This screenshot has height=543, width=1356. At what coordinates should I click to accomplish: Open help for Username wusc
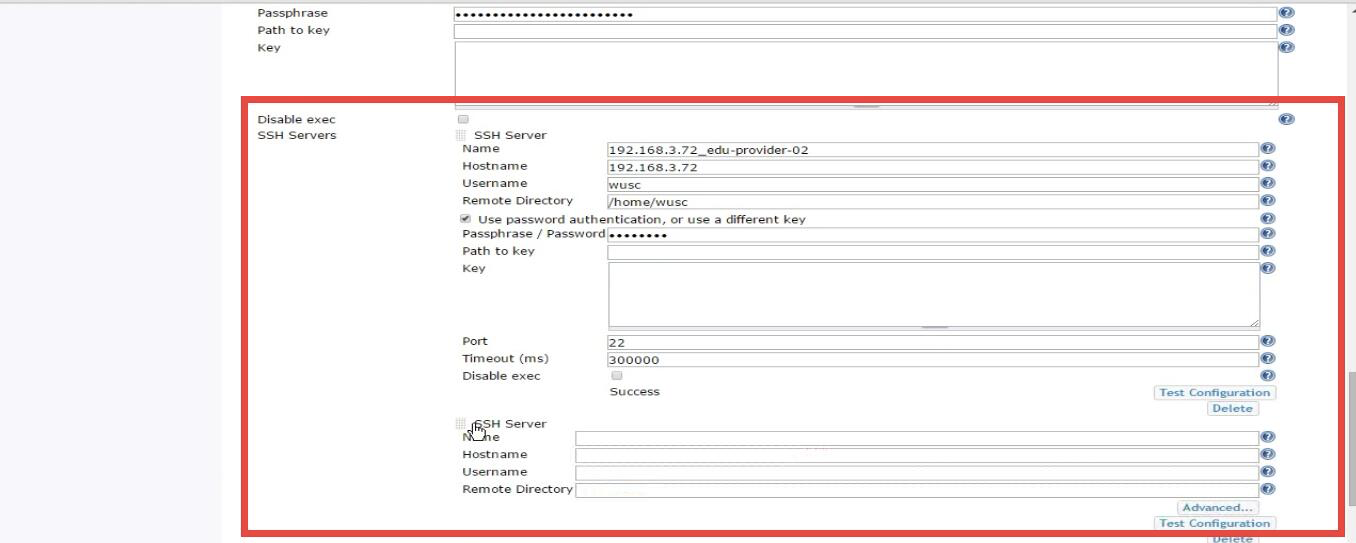click(x=1268, y=184)
